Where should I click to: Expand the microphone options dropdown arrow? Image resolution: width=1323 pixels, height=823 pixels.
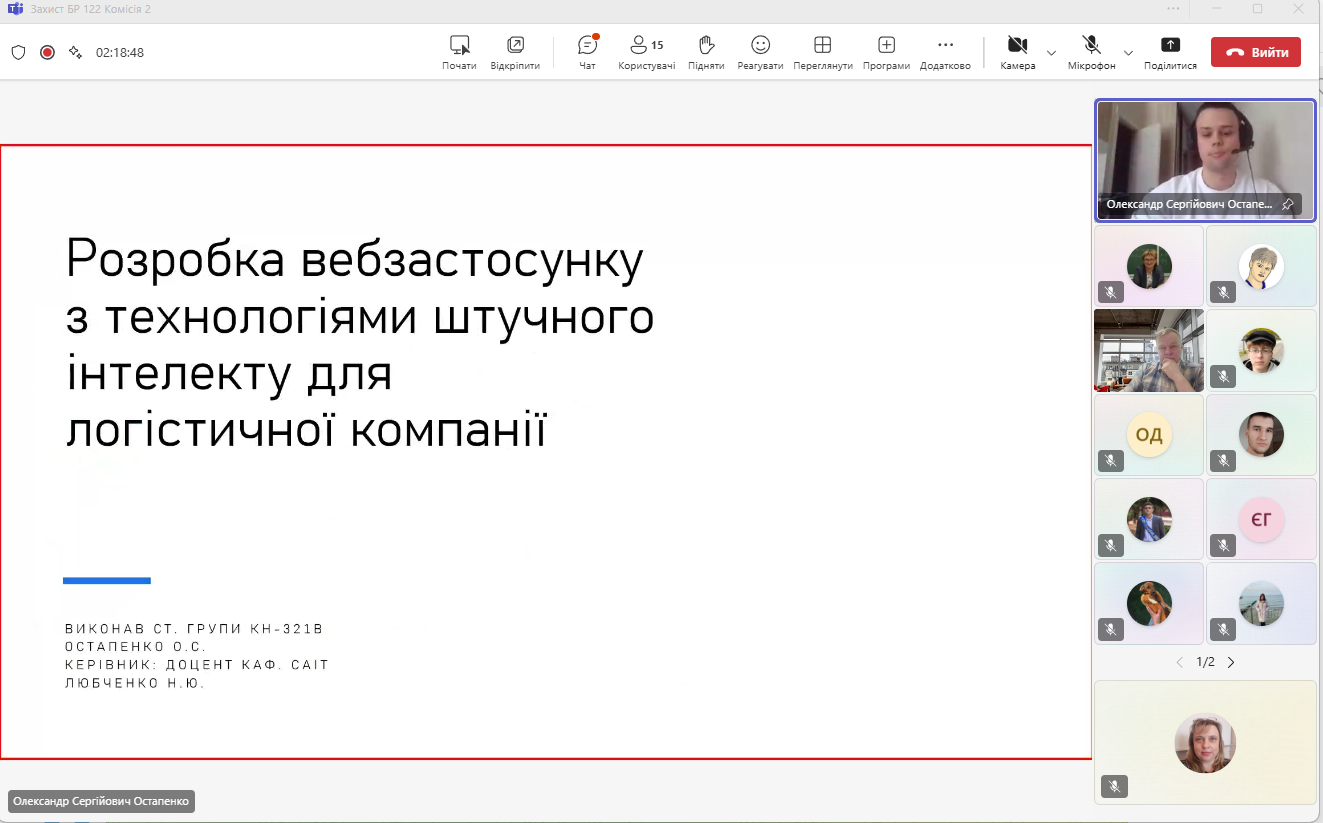[1128, 53]
